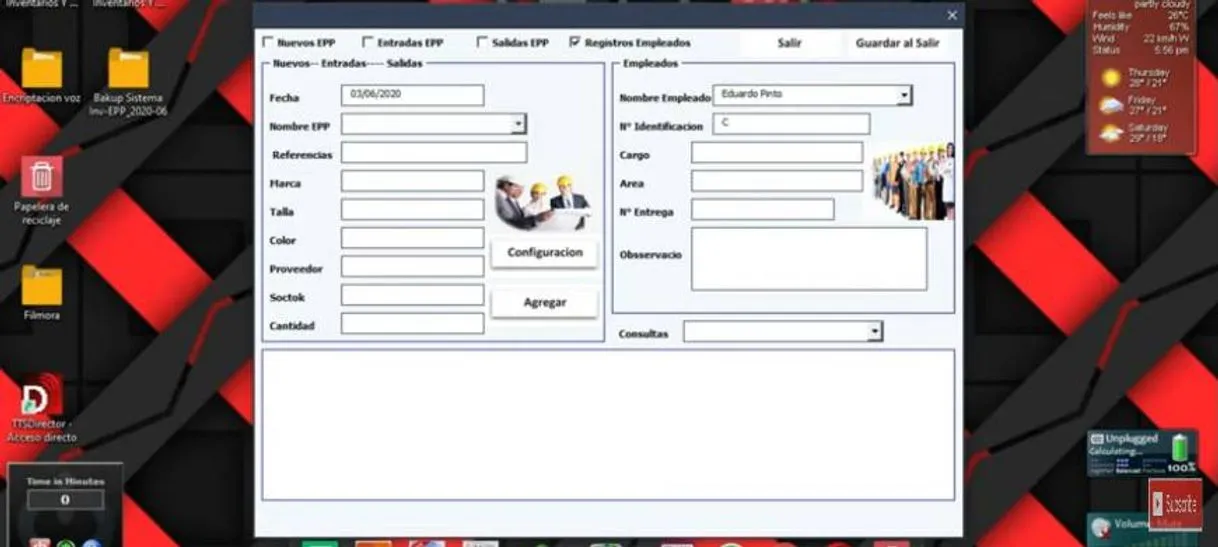The image size is (1218, 547).
Task: Focus the Fecha field showing 03/06/2020
Action: pyautogui.click(x=412, y=95)
